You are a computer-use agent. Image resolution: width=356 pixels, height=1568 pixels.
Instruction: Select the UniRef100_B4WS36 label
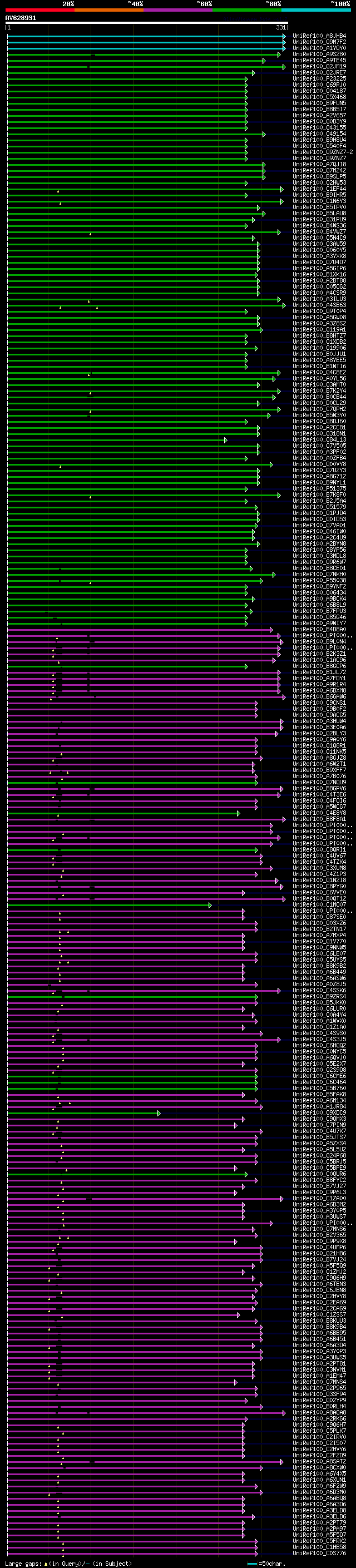click(x=319, y=226)
